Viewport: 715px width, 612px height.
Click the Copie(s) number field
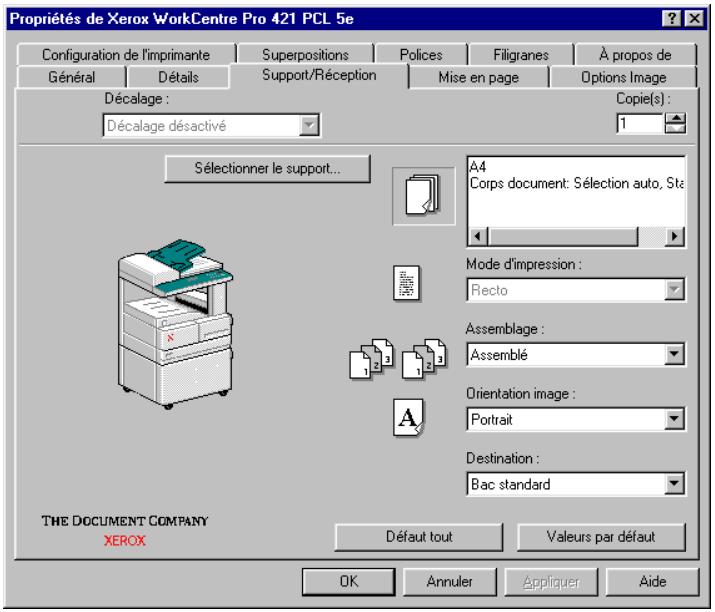click(x=640, y=123)
